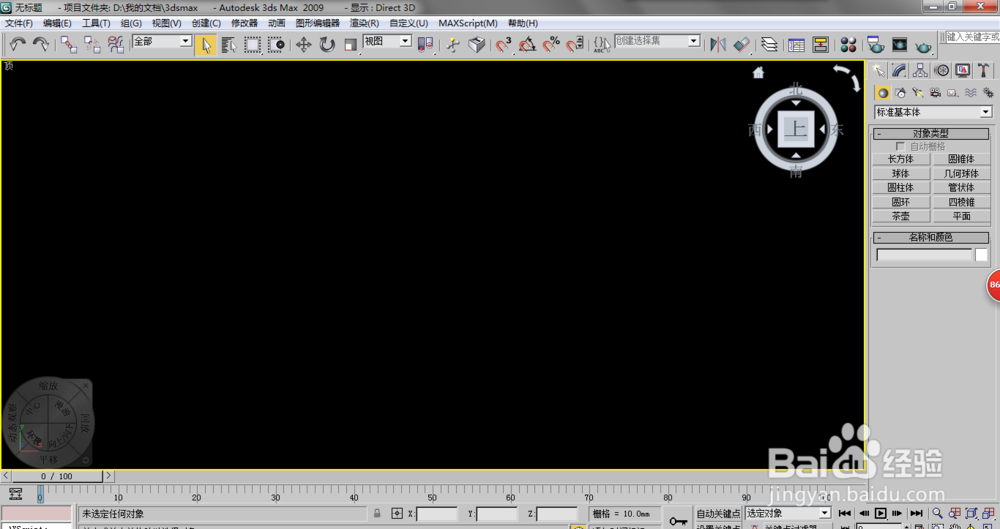1000x529 pixels.
Task: Activate the Select Object arrow tool
Action: 206,45
